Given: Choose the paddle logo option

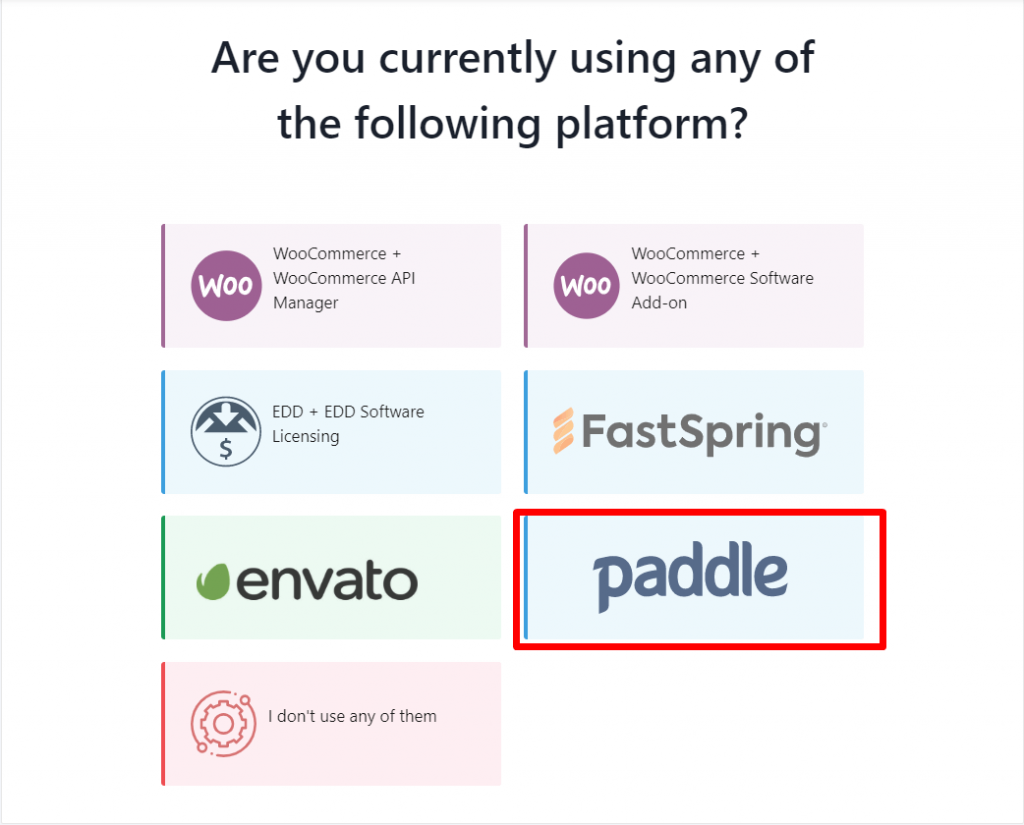Looking at the screenshot, I should 690,577.
